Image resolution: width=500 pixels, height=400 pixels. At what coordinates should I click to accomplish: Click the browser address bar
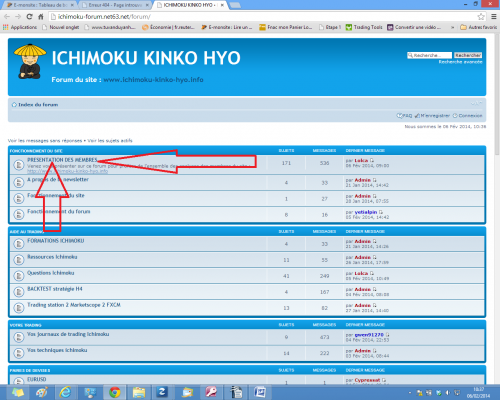pos(262,17)
